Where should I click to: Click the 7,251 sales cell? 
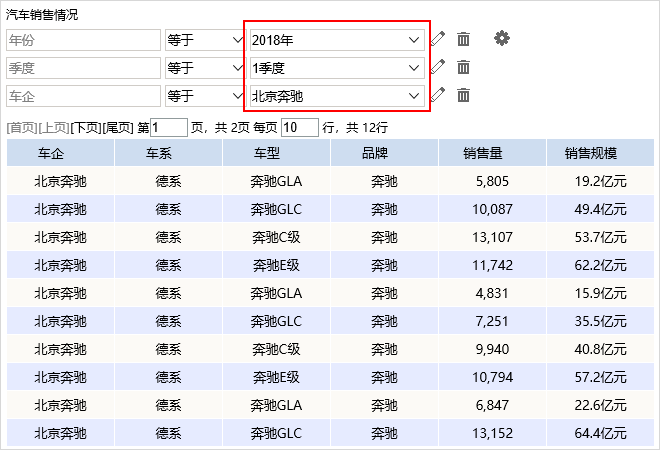[492, 321]
